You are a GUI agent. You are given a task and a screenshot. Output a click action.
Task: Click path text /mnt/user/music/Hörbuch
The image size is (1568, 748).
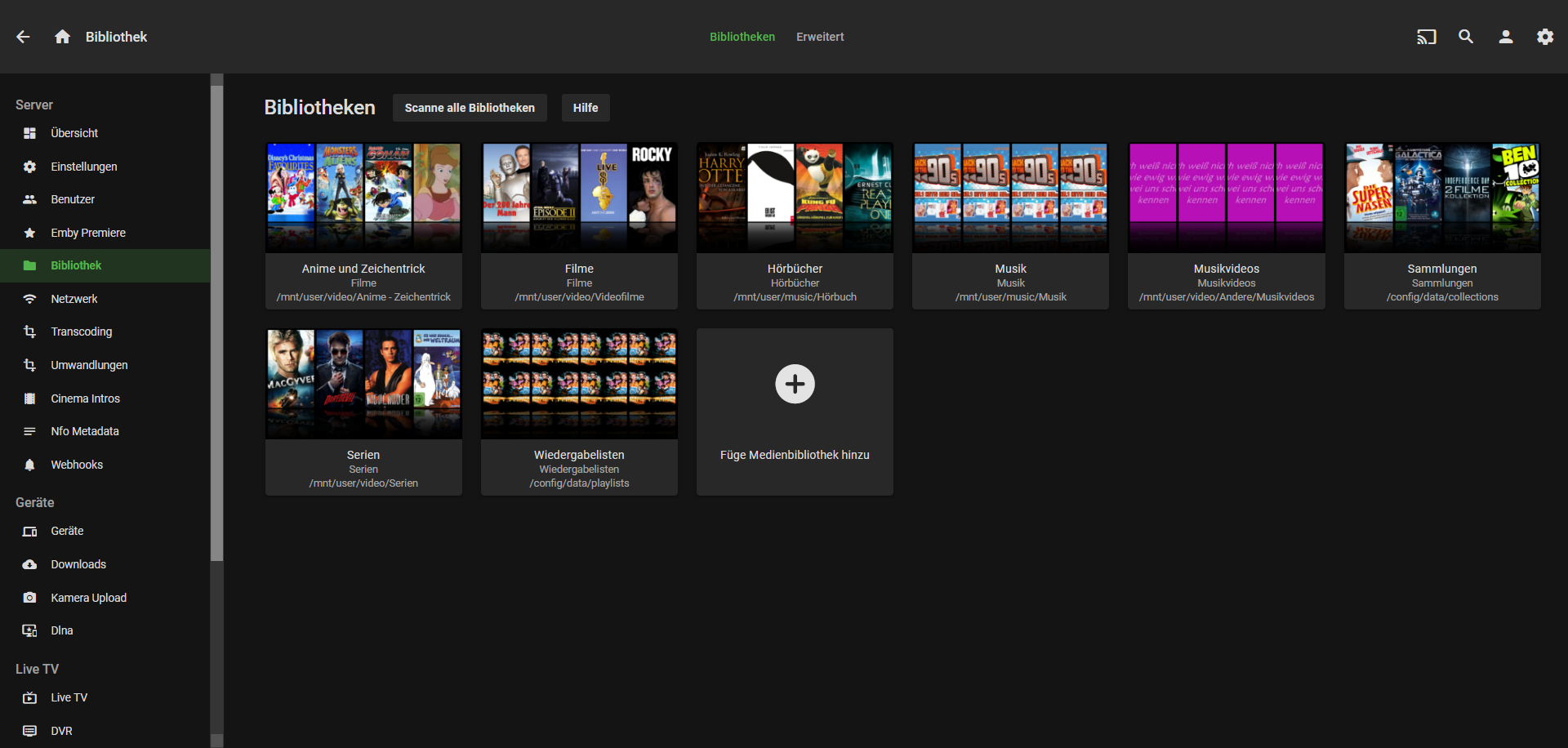coord(795,297)
